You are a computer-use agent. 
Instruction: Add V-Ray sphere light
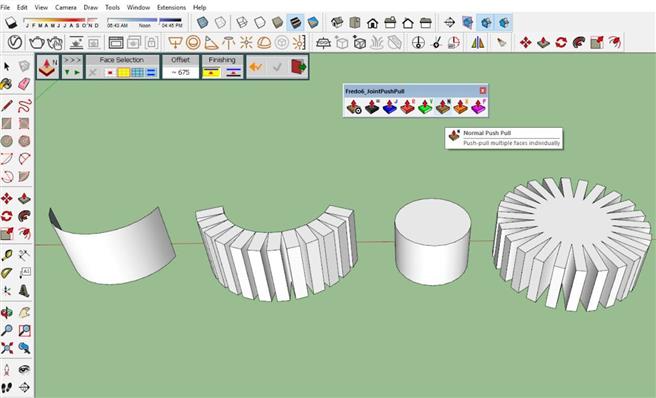[193, 42]
